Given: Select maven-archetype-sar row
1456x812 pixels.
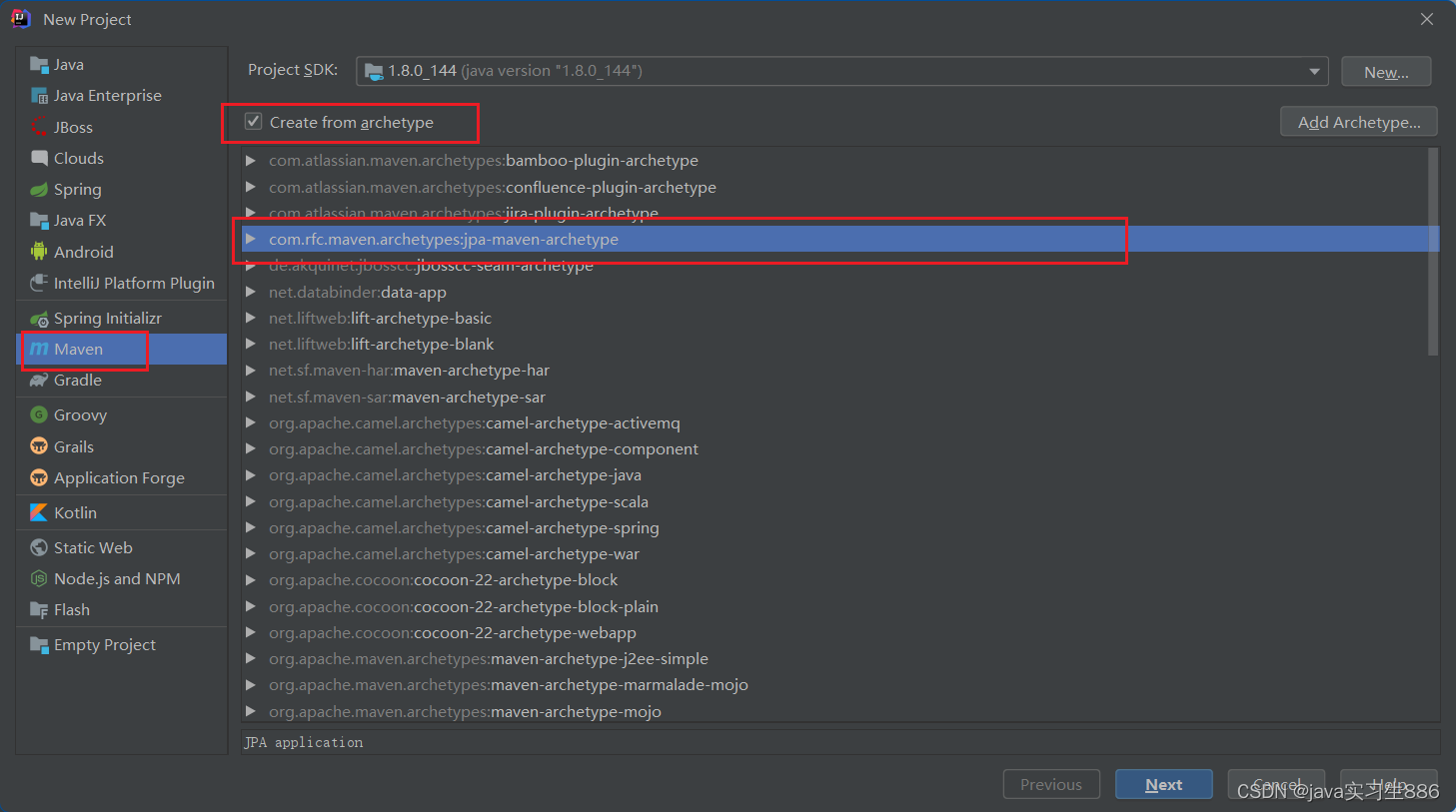Looking at the screenshot, I should 834,397.
